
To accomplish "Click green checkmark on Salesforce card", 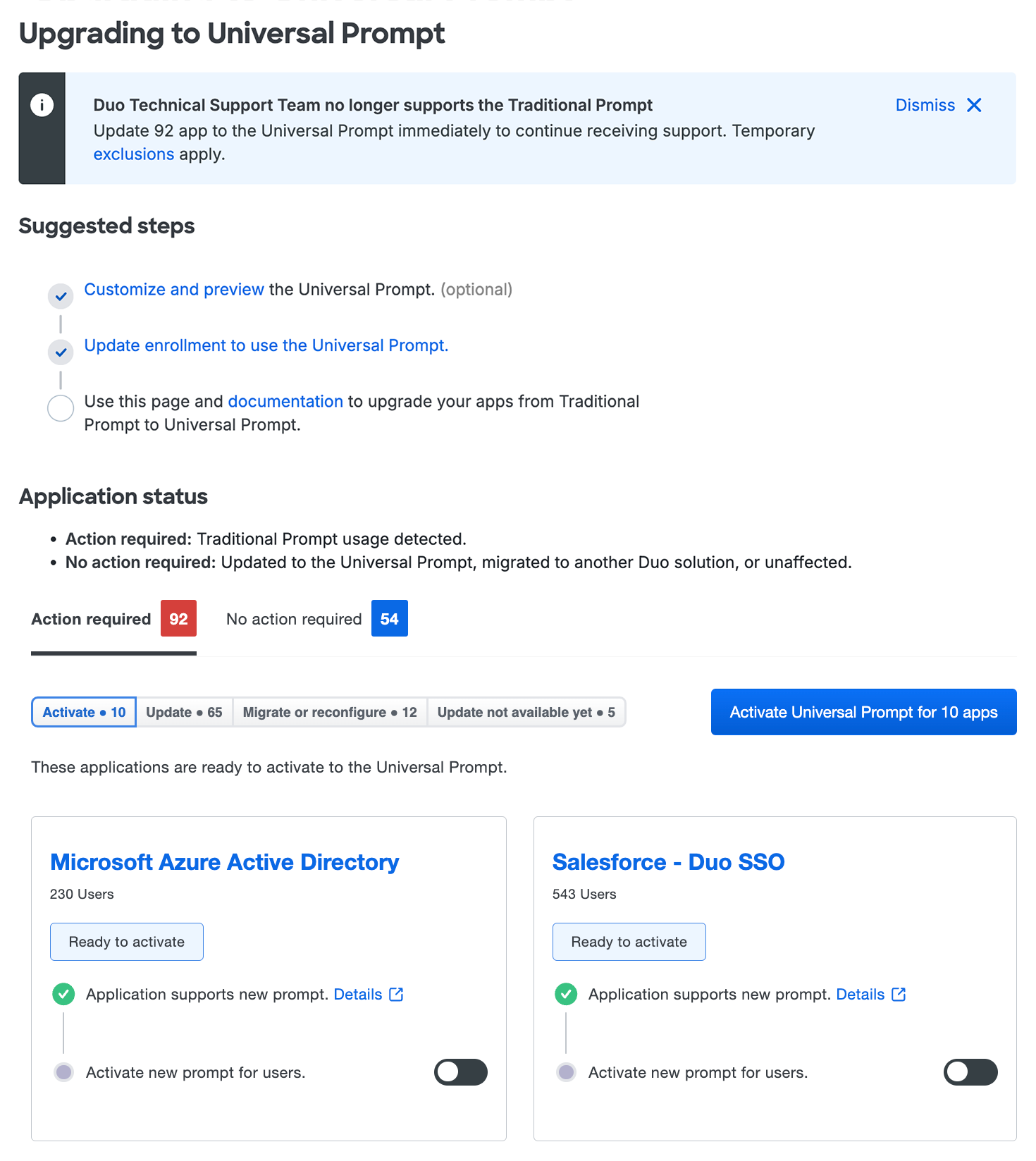I will pyautogui.click(x=566, y=994).
